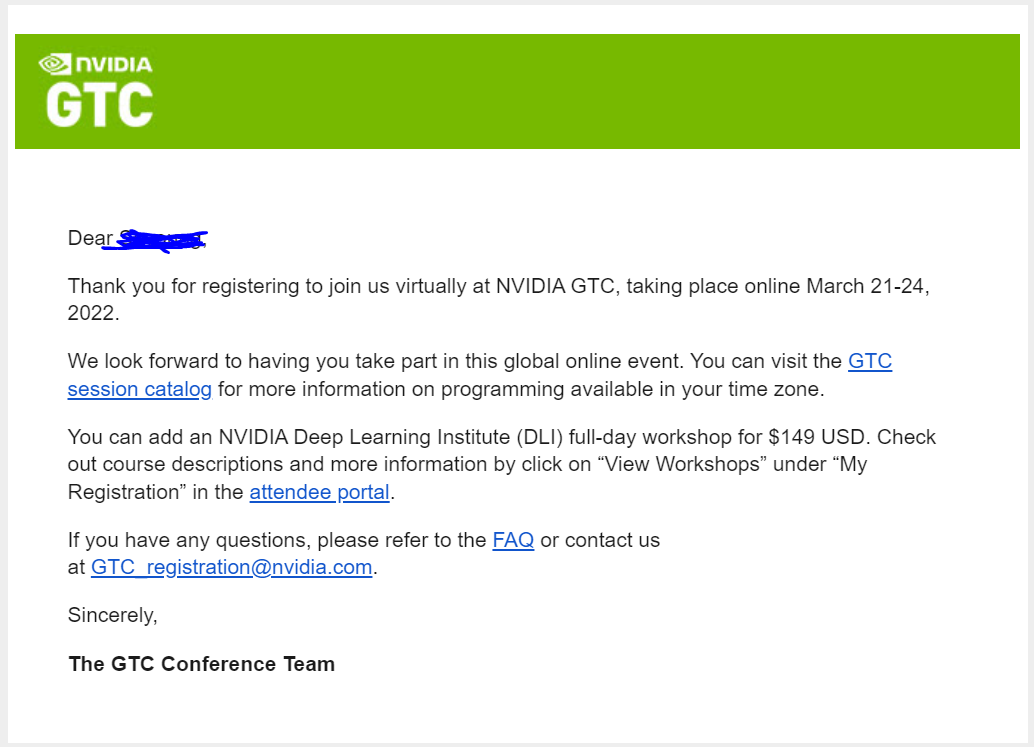Image resolution: width=1034 pixels, height=747 pixels.
Task: Click the GTC_registration@nvidia.com email link
Action: 231,567
